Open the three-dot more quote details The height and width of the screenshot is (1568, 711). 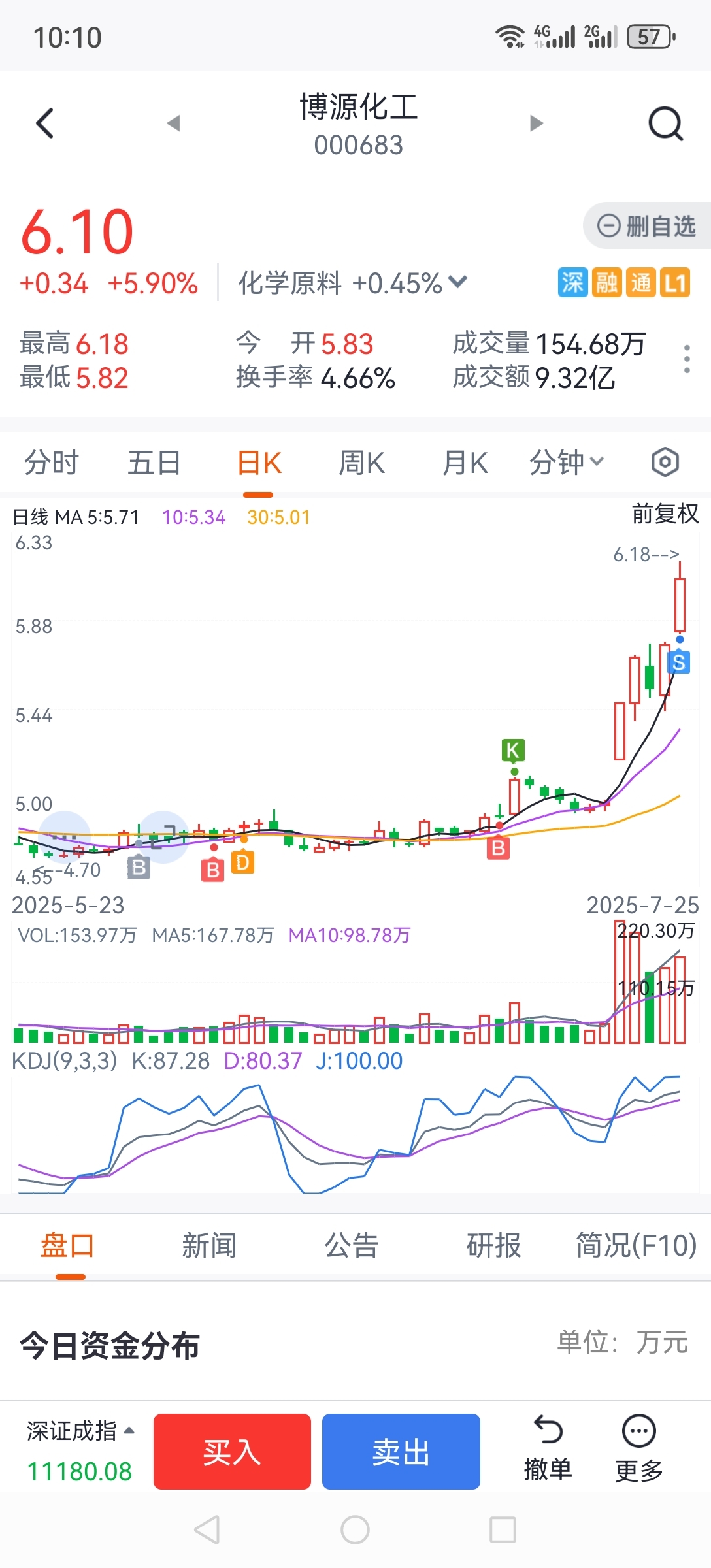coord(687,359)
